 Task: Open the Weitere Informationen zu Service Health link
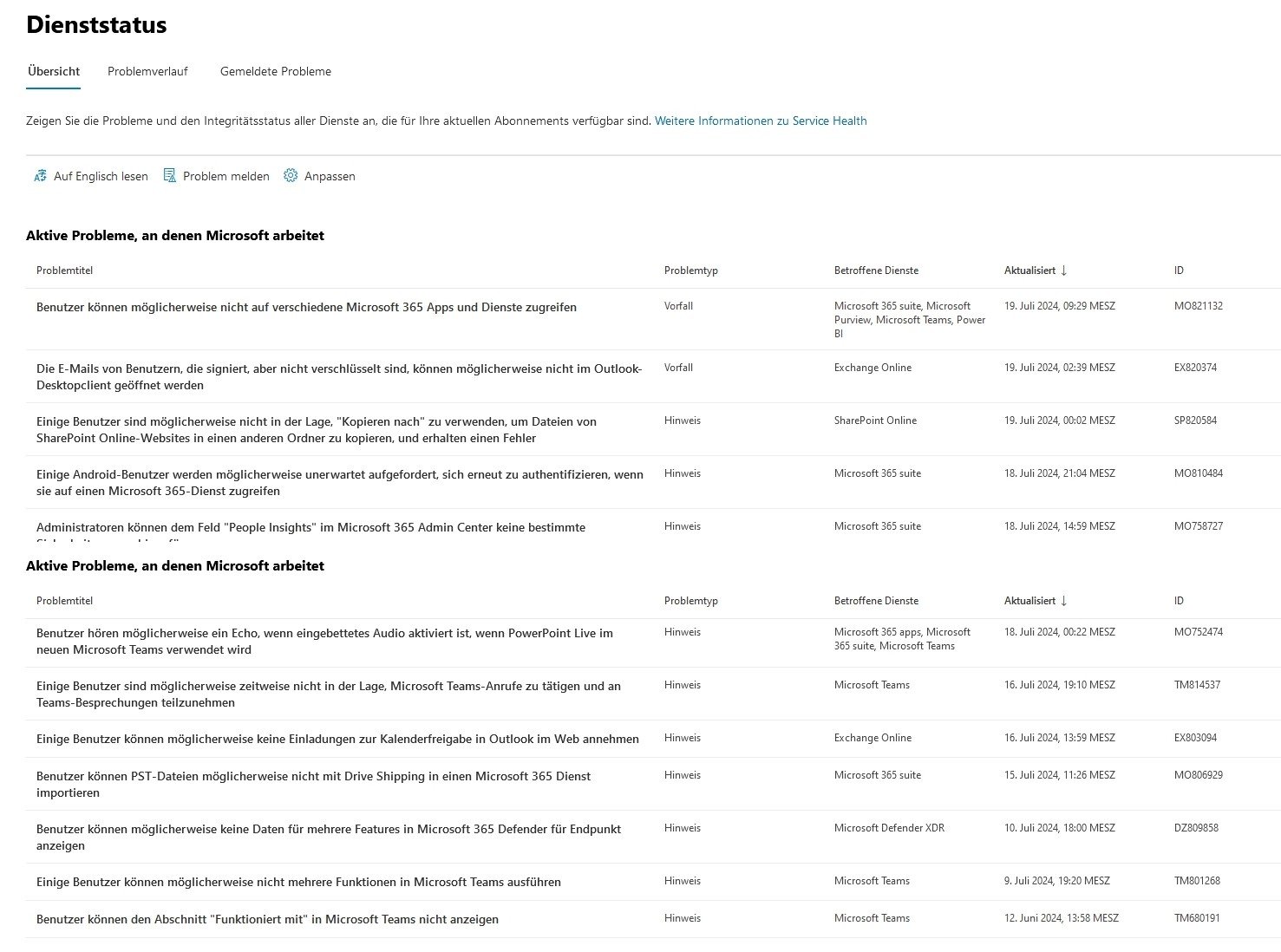point(760,121)
